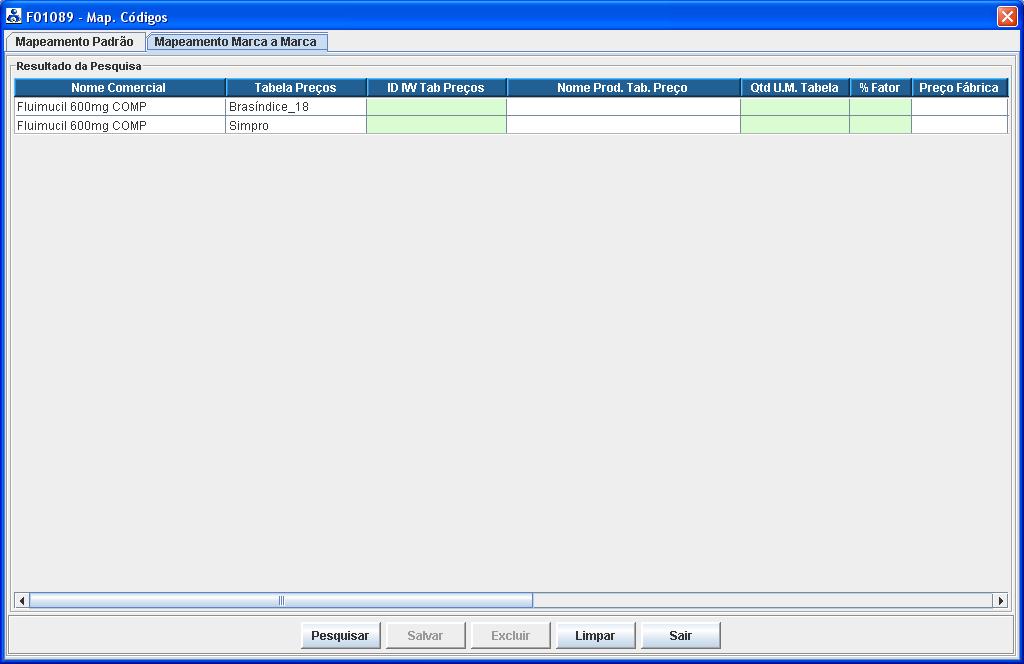Close the F01089 Map. Códigos window
This screenshot has width=1024, height=664.
[1007, 16]
